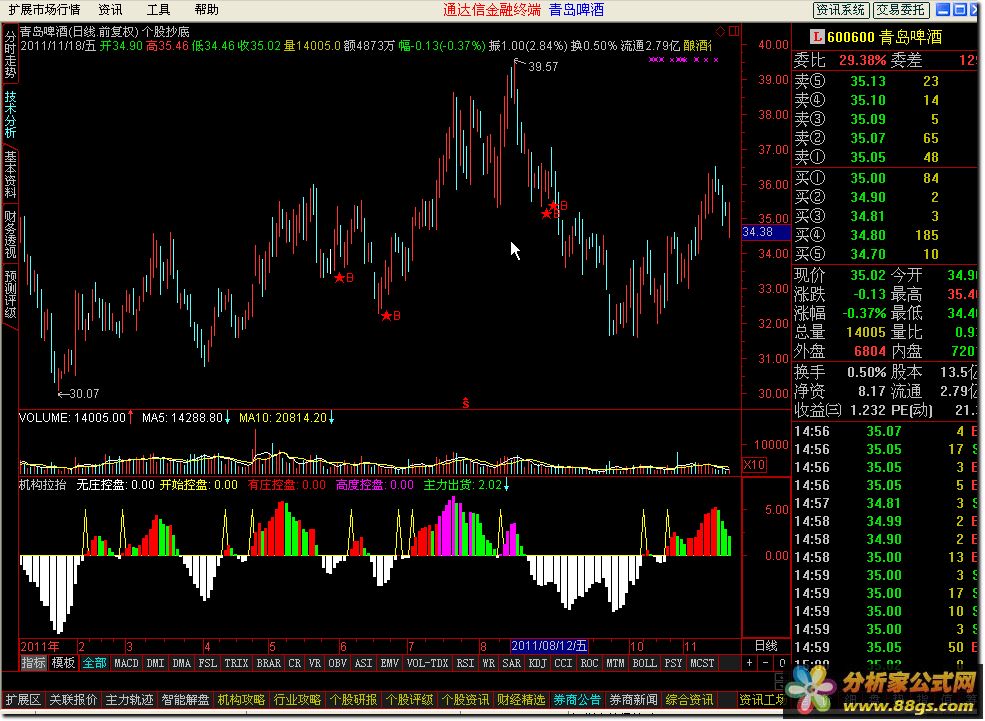
Task: Open the 财经精选 bottom tab
Action: point(521,700)
